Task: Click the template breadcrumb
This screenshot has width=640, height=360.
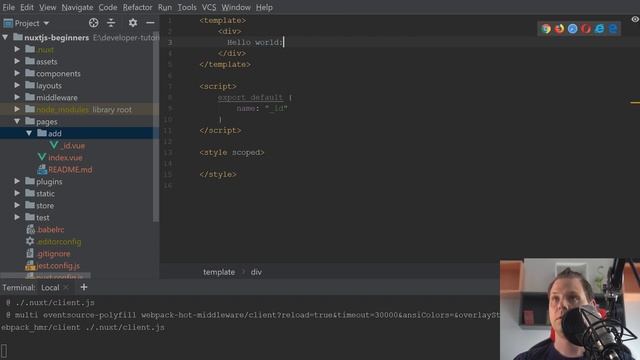Action: (219, 272)
